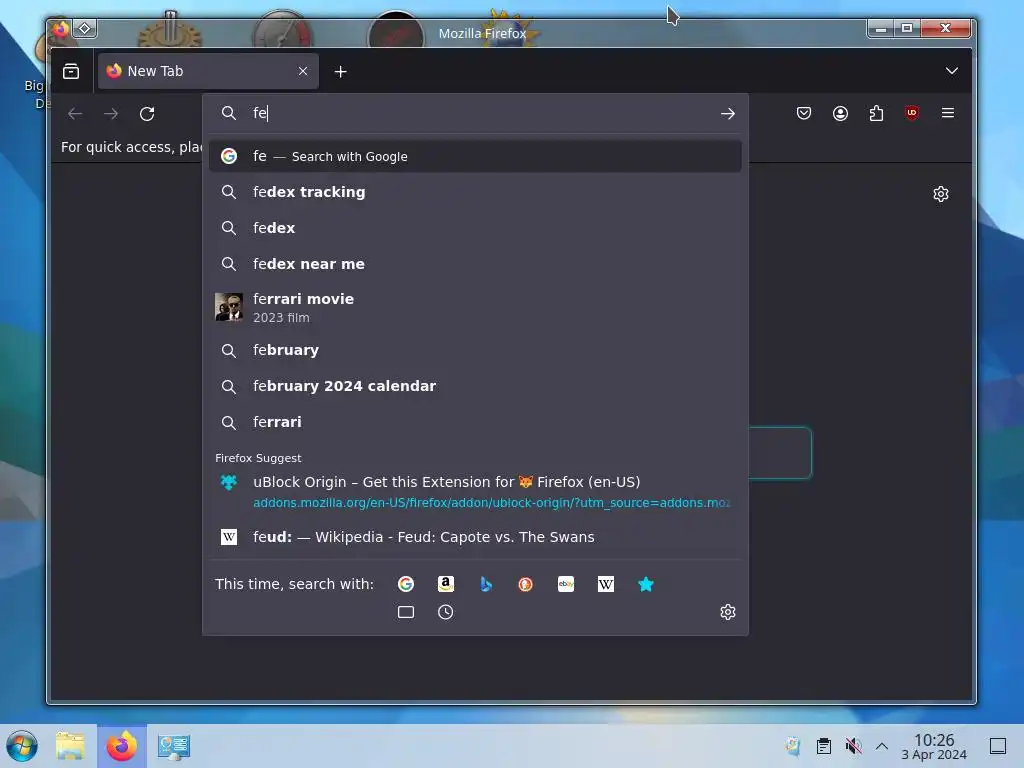
Task: Open search settings gear in dropdown
Action: 728,612
